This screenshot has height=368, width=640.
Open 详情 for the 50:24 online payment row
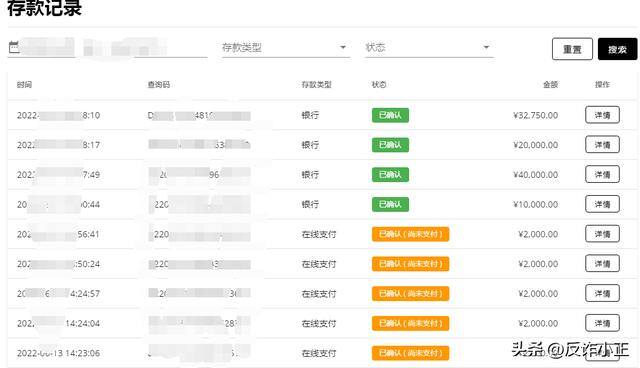coord(602,264)
